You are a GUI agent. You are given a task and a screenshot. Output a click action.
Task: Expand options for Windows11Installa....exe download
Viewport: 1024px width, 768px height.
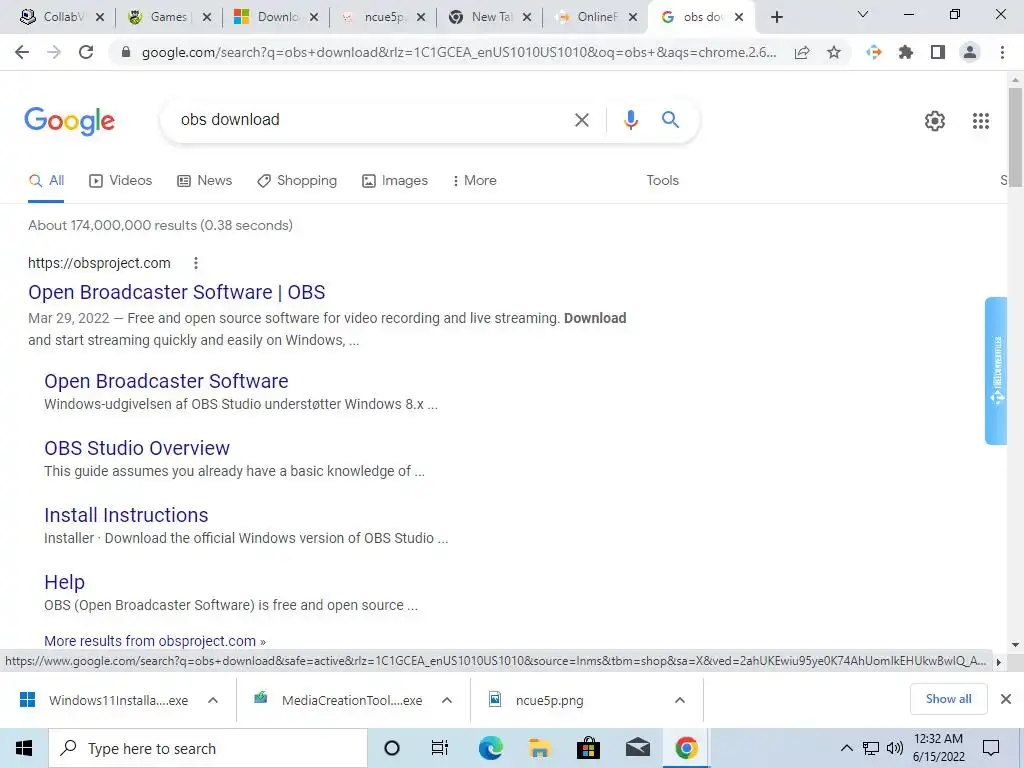tap(213, 700)
